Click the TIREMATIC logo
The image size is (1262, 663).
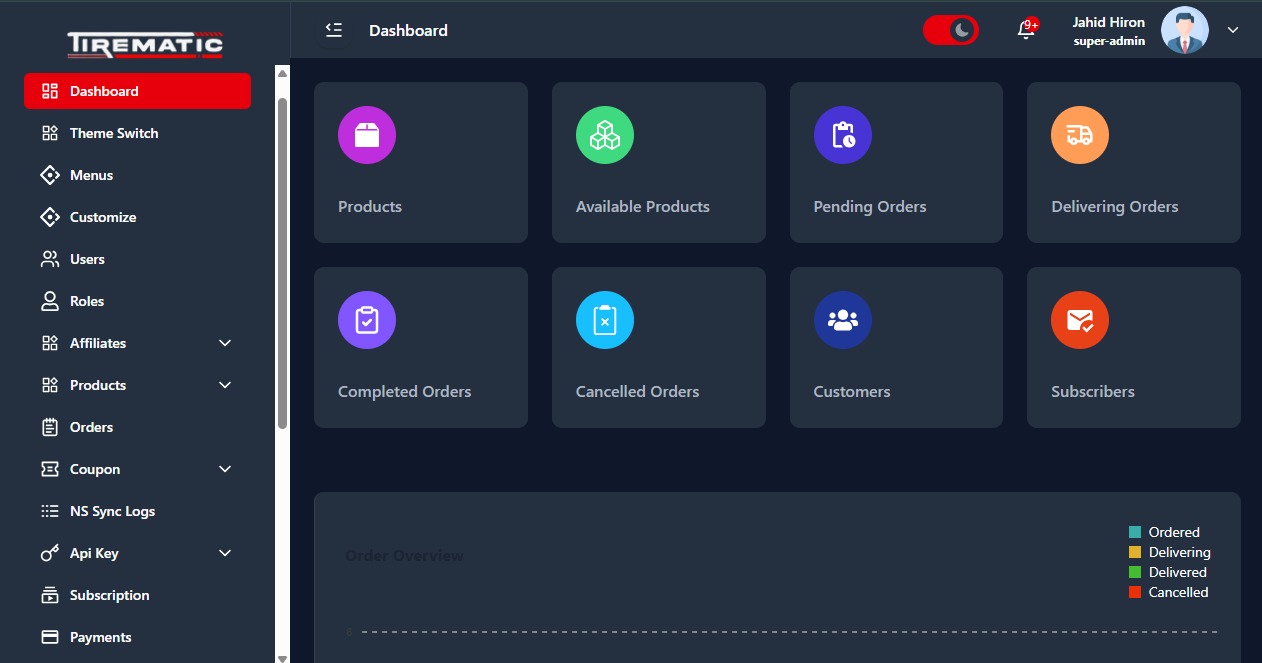point(145,44)
